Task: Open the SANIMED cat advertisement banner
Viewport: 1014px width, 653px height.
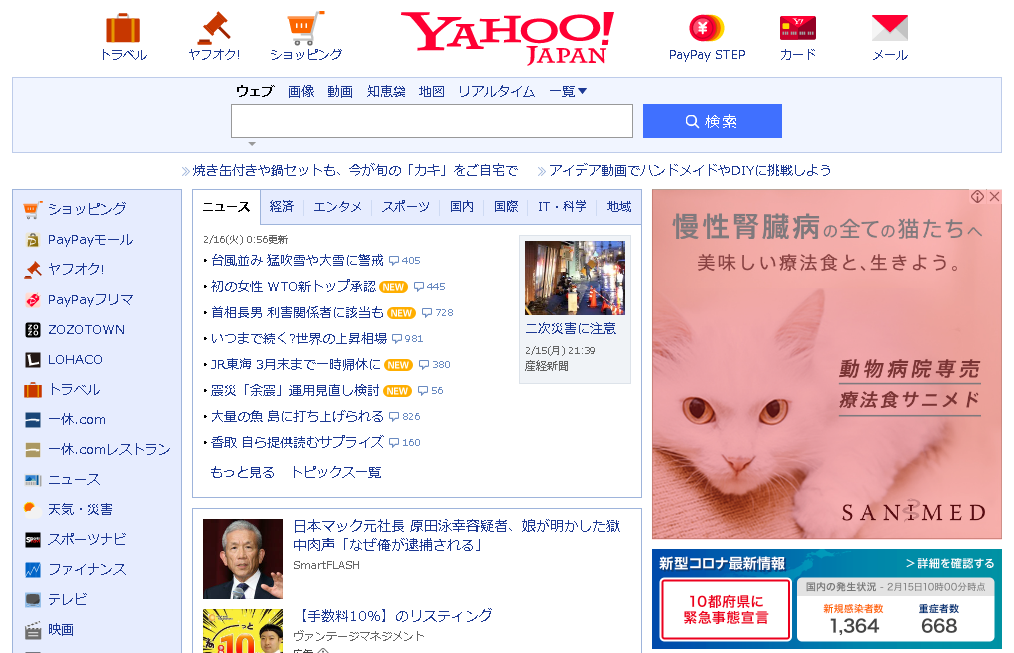Action: coord(826,364)
